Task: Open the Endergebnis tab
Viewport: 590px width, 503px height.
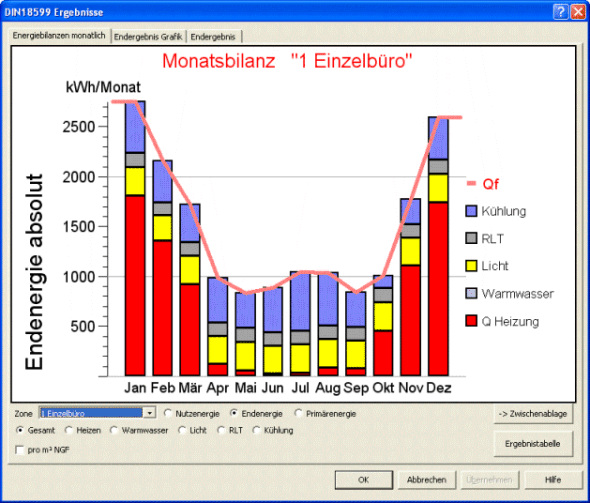Action: [x=213, y=36]
